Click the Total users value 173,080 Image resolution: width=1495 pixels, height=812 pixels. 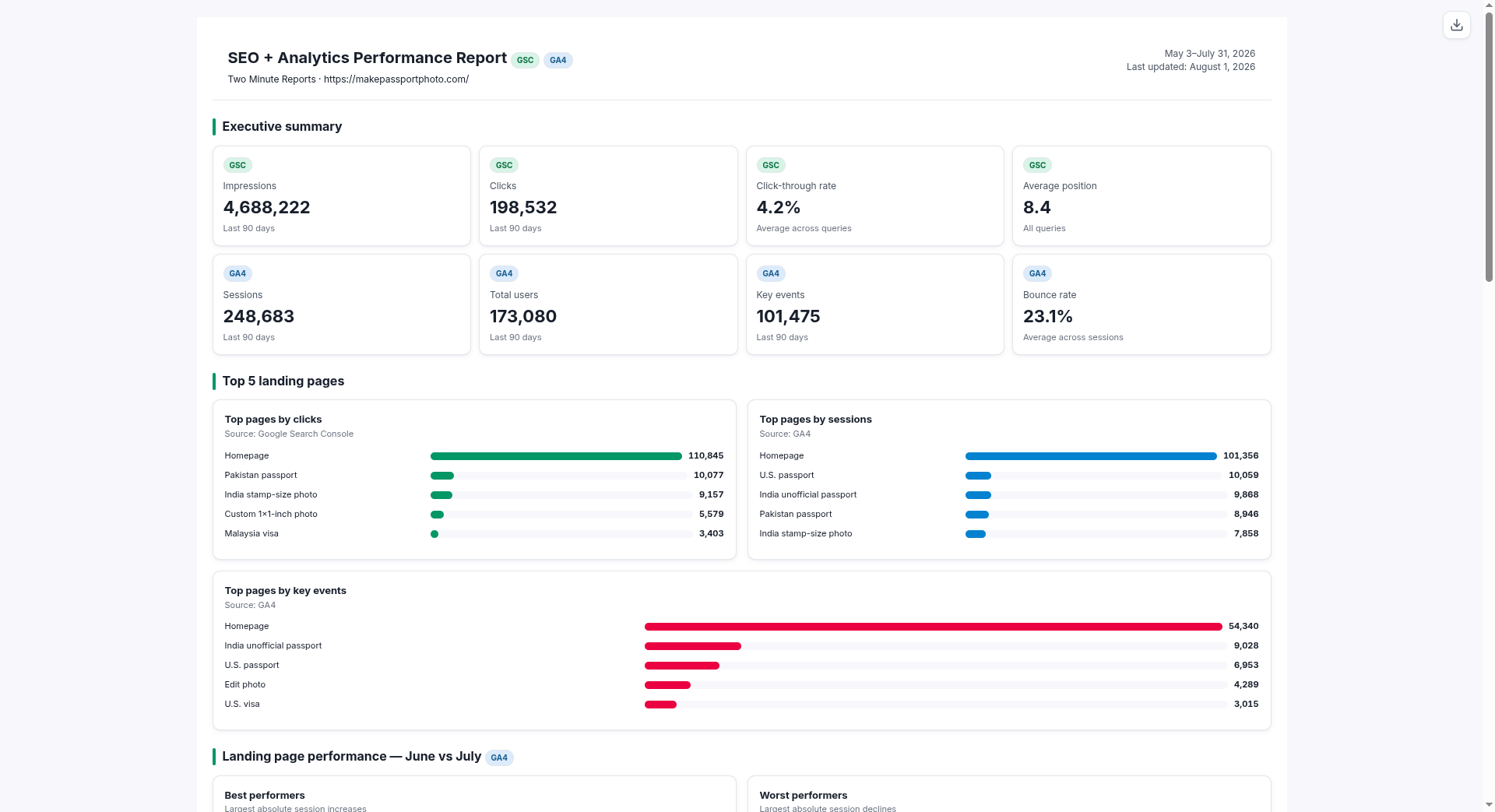click(x=523, y=317)
